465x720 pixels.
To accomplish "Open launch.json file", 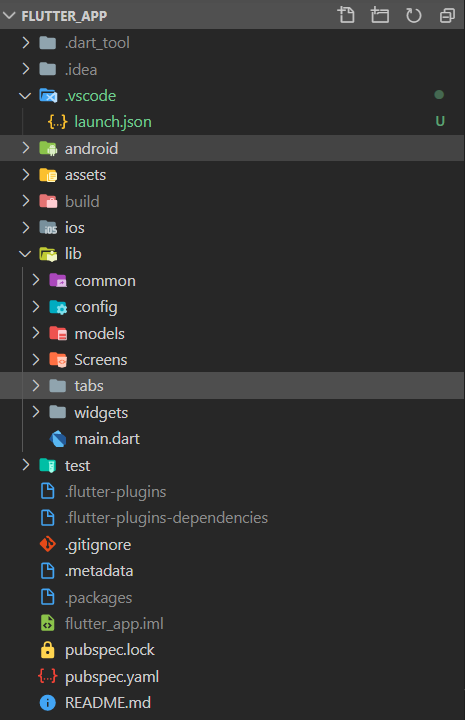I will [x=232, y=122].
